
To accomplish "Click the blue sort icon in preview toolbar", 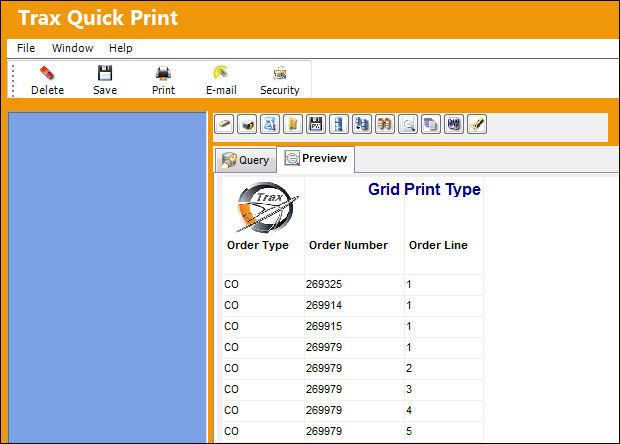I will 270,125.
